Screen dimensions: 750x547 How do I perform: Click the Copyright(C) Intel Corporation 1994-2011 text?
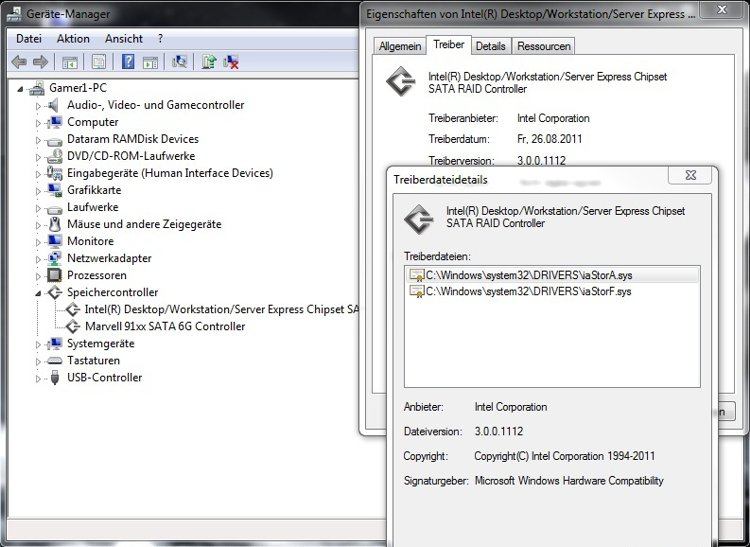click(x=564, y=456)
